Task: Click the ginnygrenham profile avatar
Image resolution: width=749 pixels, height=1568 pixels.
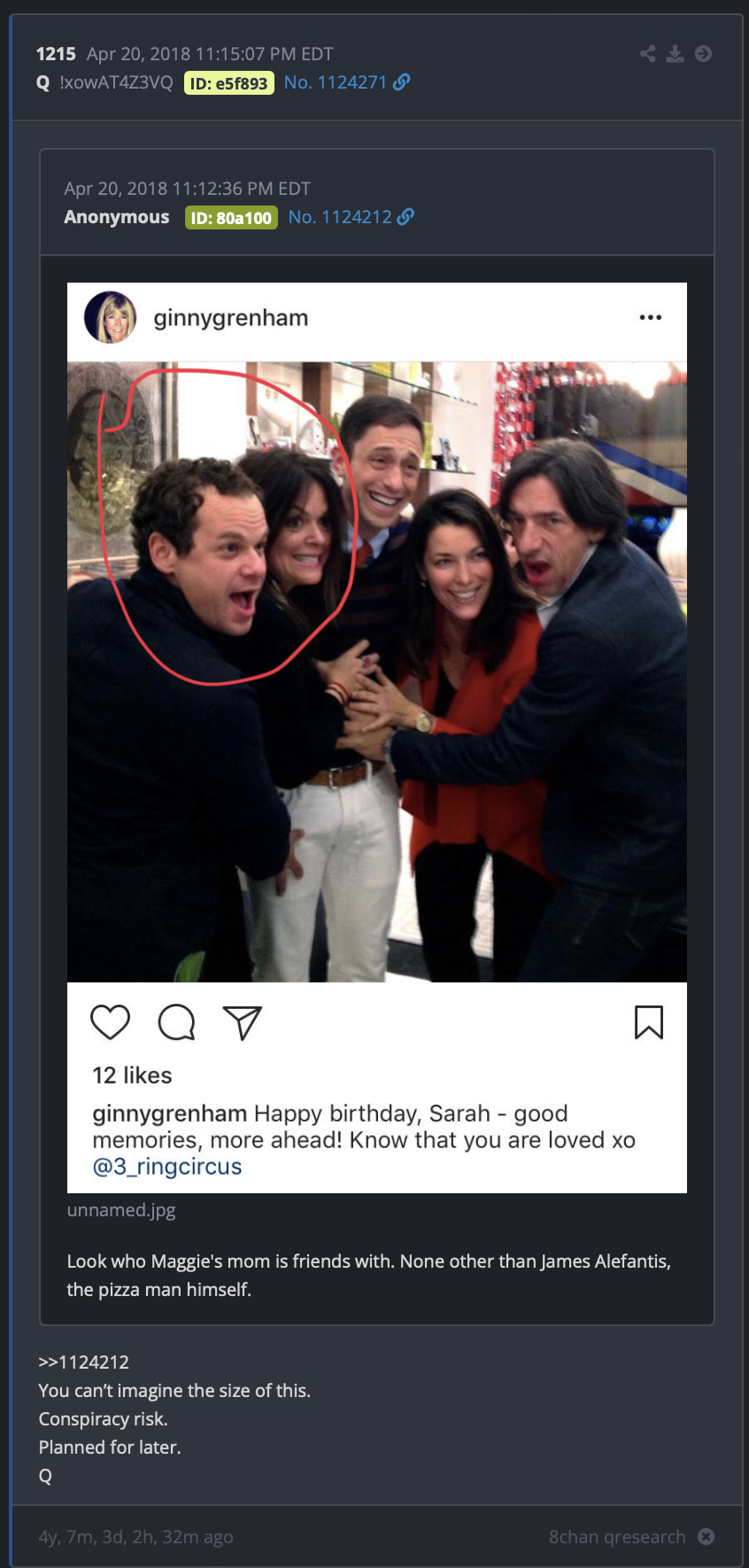Action: tap(111, 317)
